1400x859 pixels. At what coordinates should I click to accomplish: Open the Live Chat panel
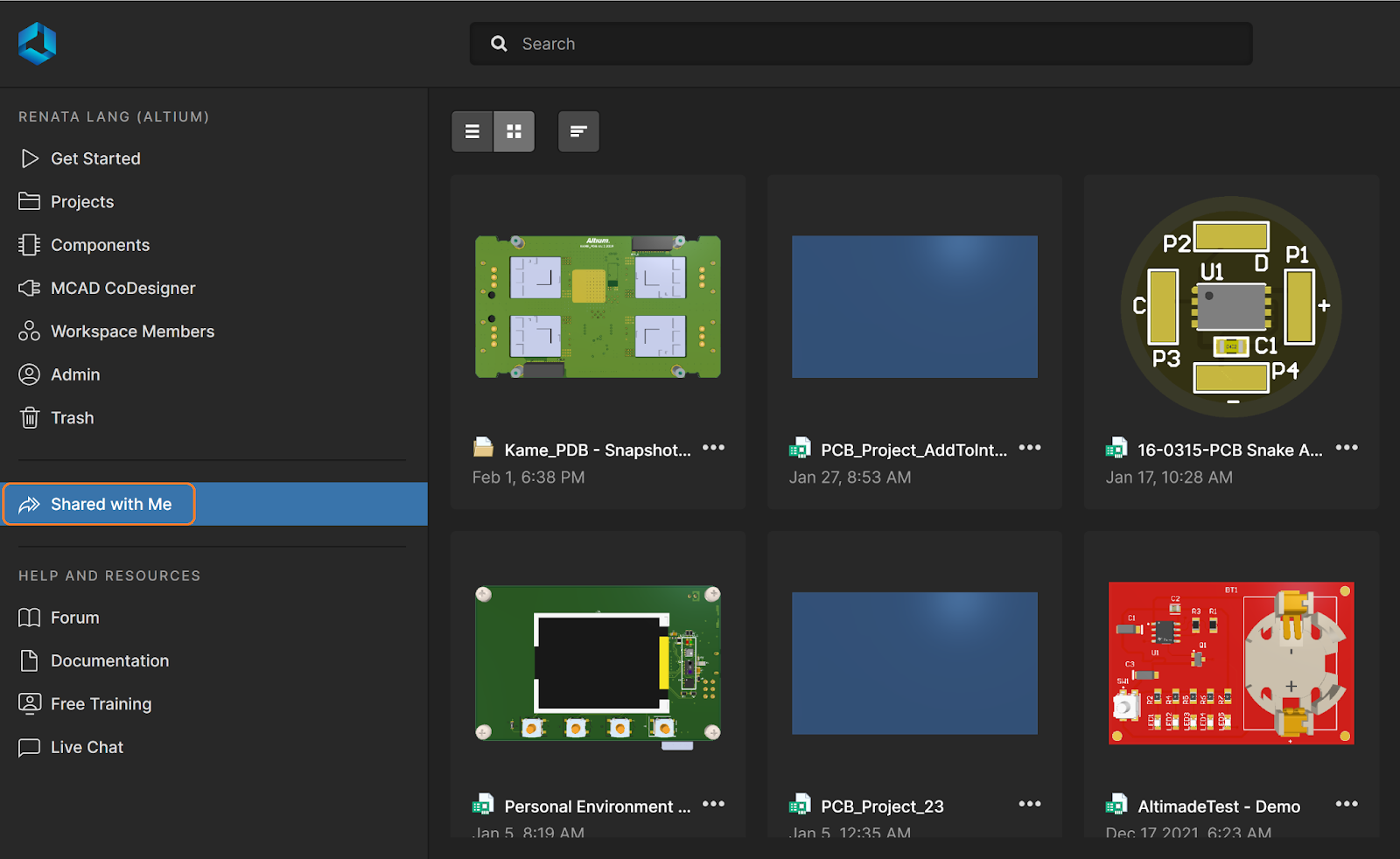pos(87,747)
